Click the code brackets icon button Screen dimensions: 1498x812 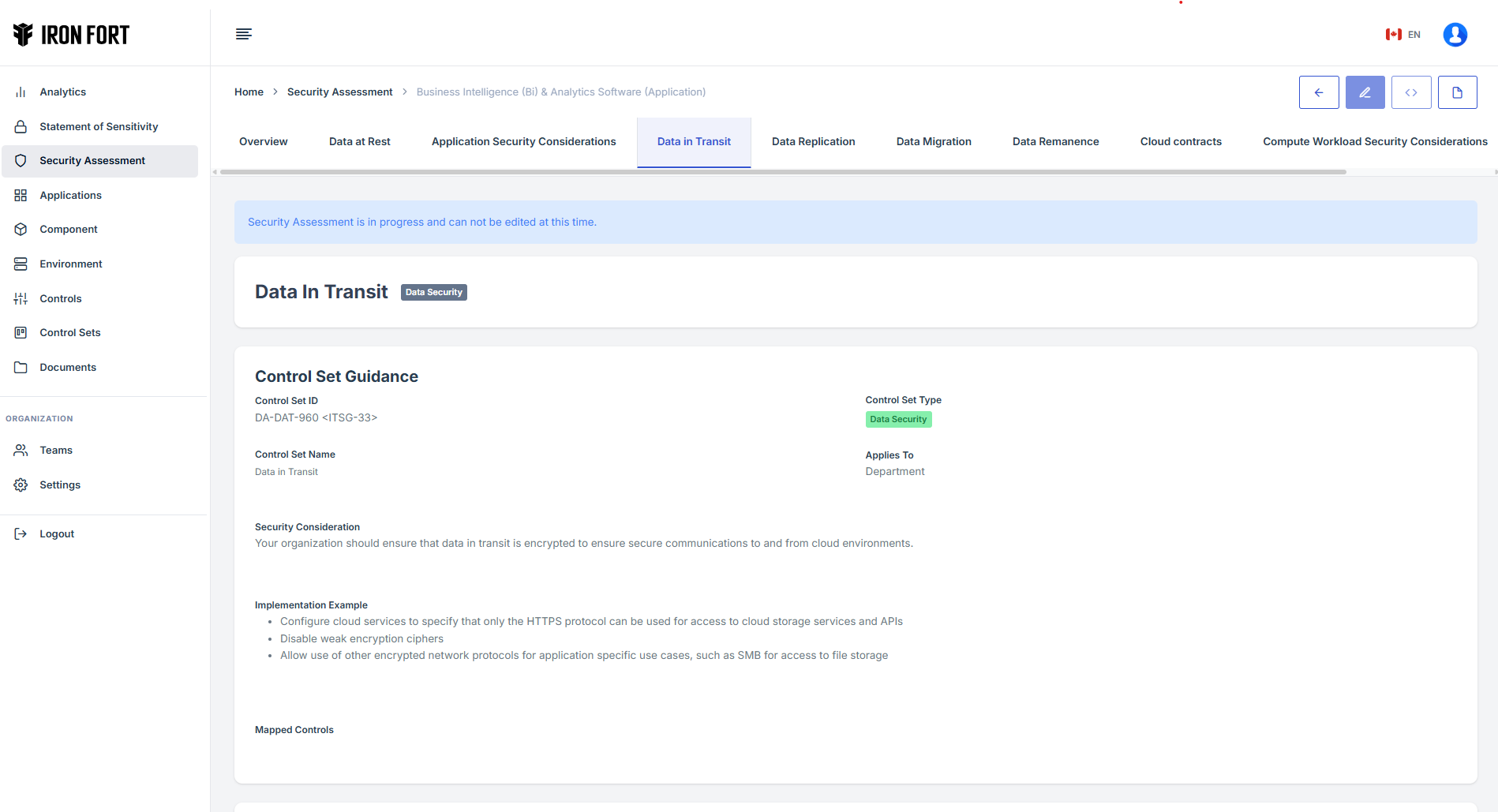(x=1410, y=92)
